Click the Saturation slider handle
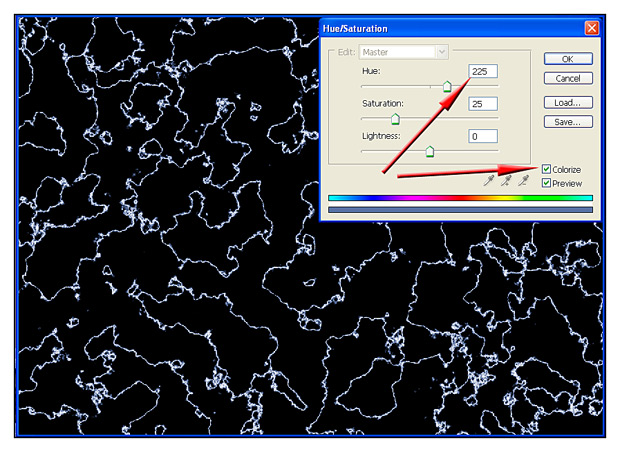Image resolution: width=620 pixels, height=452 pixels. coord(395,119)
